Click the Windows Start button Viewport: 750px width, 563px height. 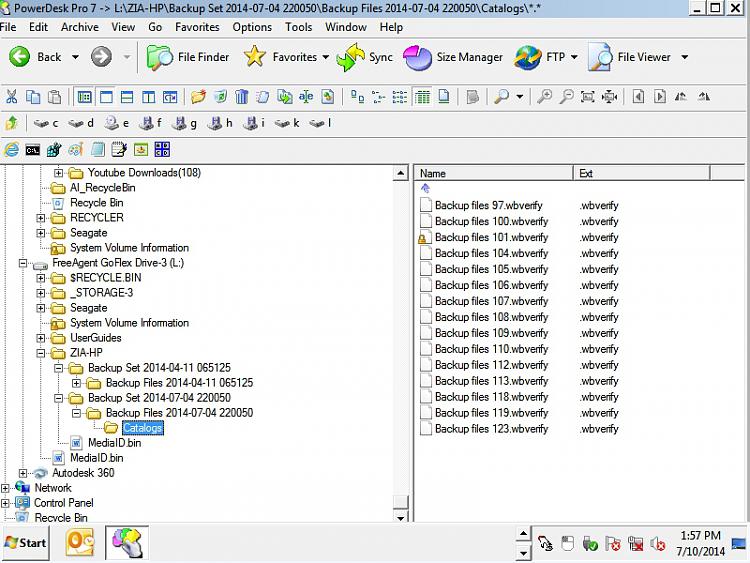click(25, 543)
